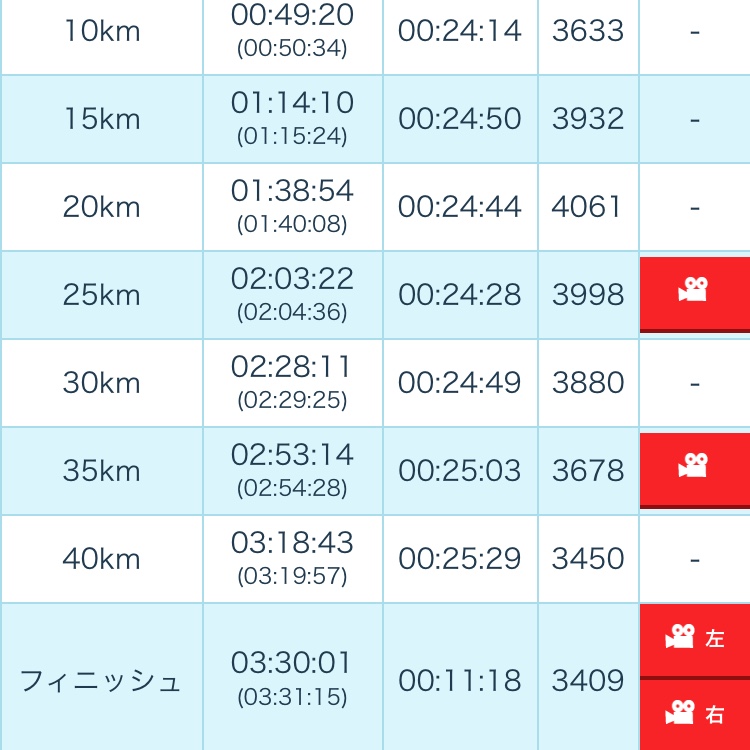The image size is (750, 750).
Task: Click the フィニッシュ row label
Action: [100, 681]
